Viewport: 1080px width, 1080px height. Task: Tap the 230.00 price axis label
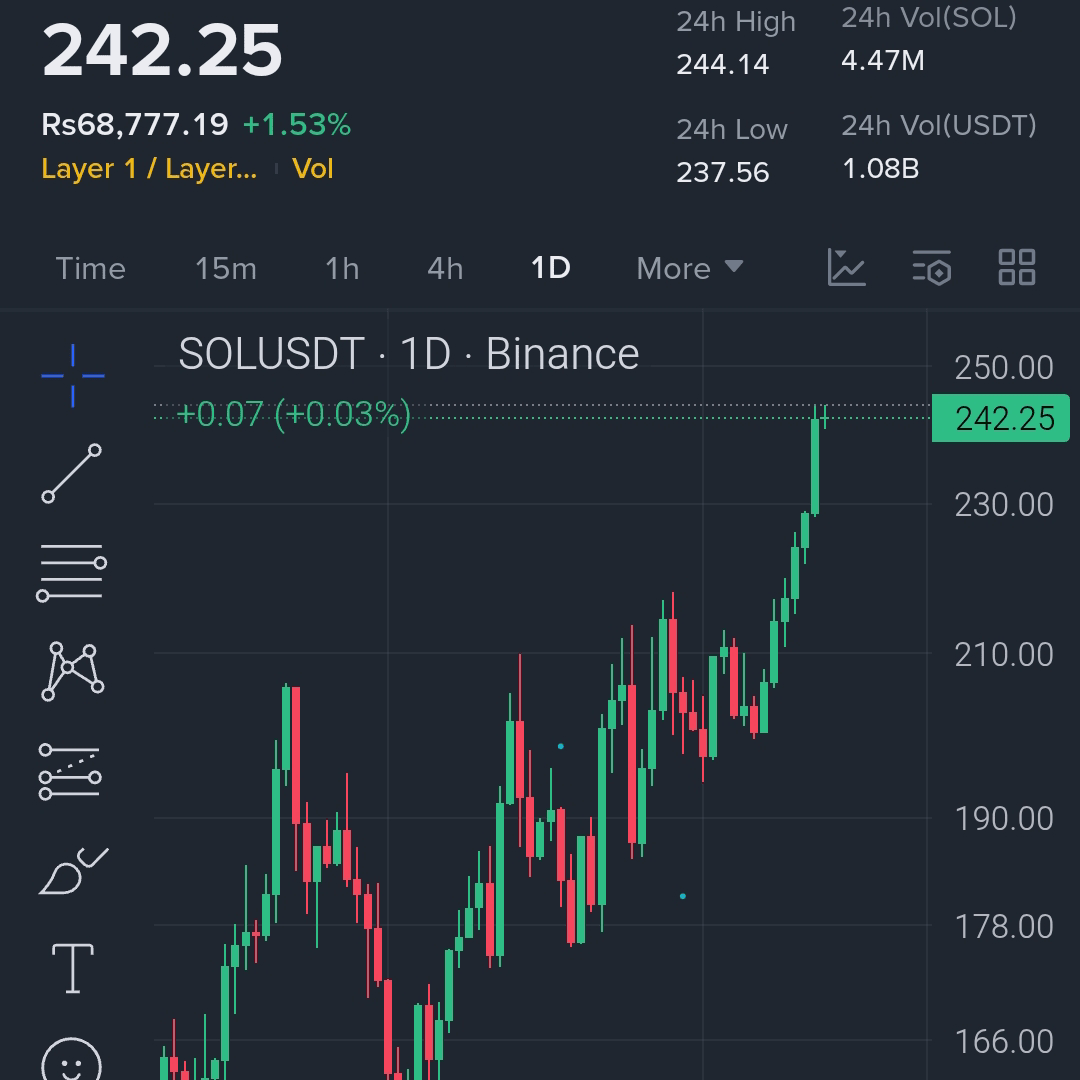tap(1004, 505)
